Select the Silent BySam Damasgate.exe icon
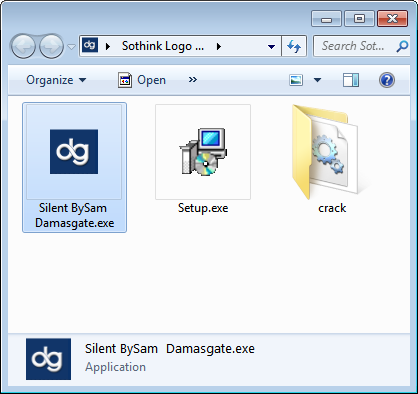This screenshot has width=418, height=394. pyautogui.click(x=74, y=152)
